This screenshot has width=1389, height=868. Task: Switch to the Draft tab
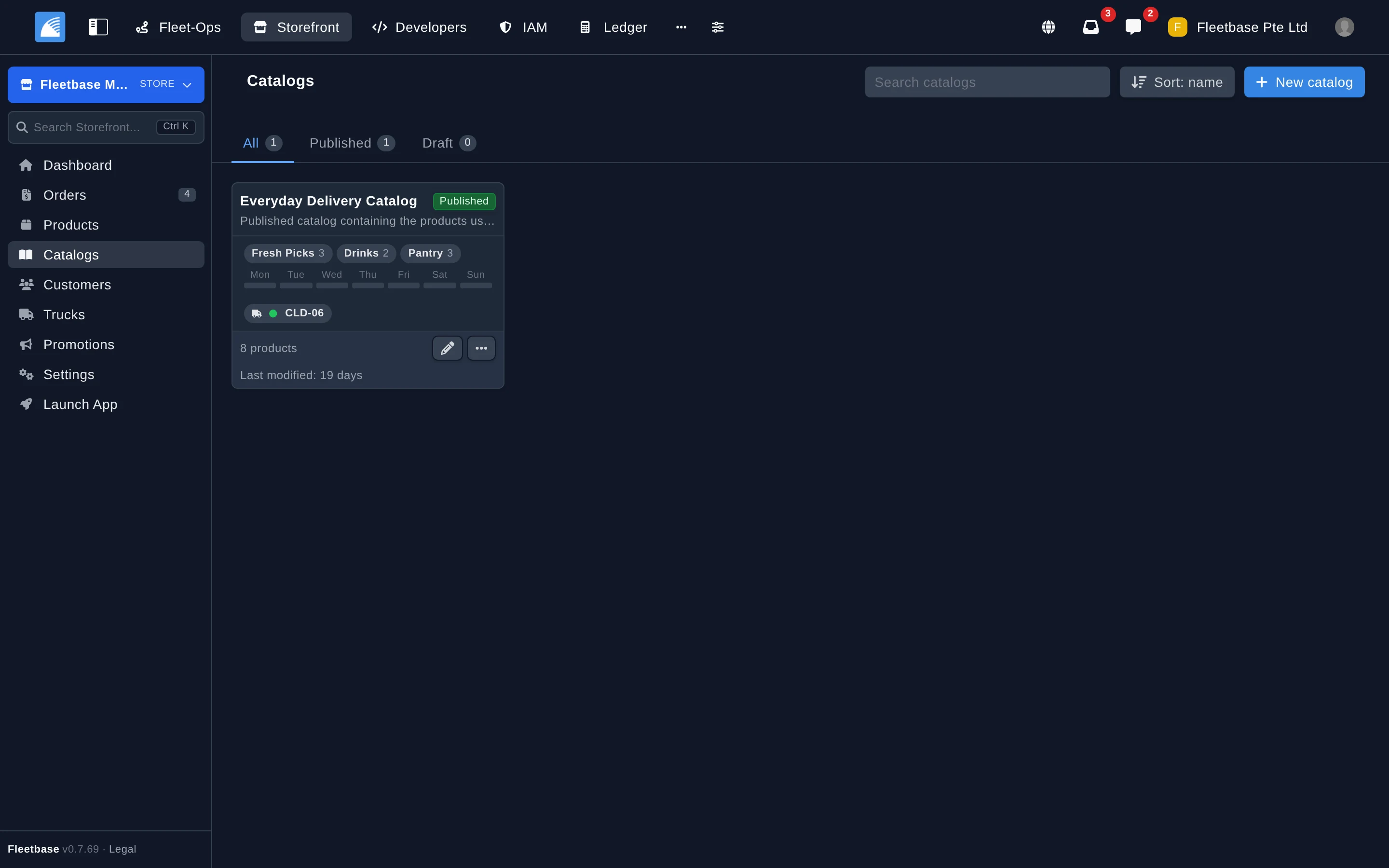coord(449,143)
